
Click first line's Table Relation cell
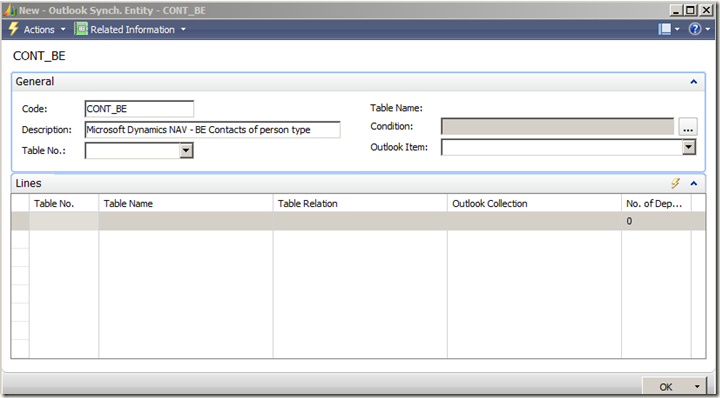pos(360,221)
